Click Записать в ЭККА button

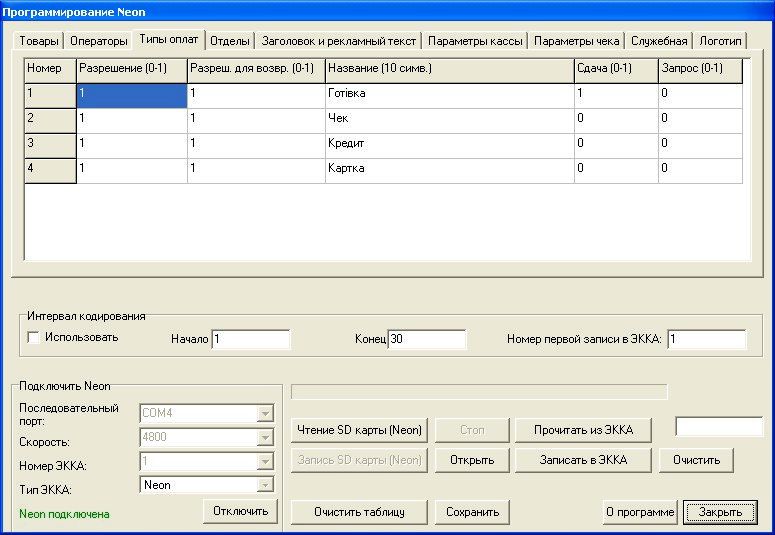coord(583,460)
